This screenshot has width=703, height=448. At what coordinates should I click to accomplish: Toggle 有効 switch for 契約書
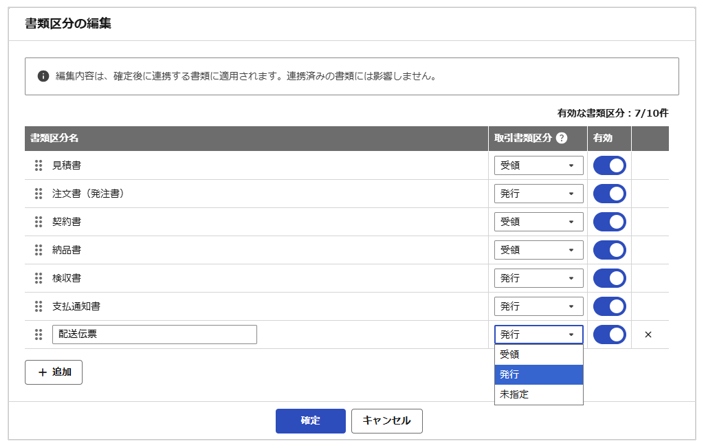point(609,222)
